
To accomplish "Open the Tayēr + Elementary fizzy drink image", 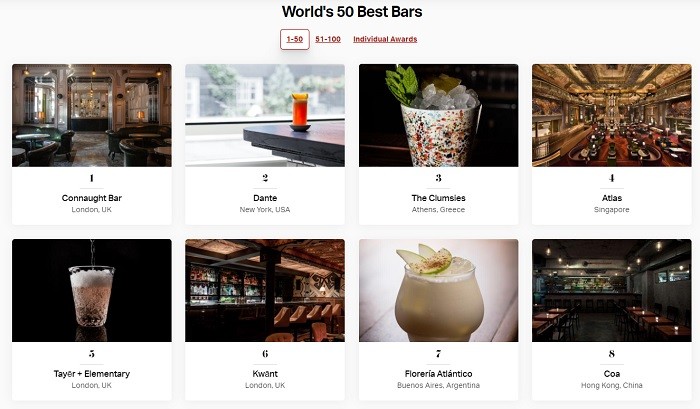I will pos(92,290).
